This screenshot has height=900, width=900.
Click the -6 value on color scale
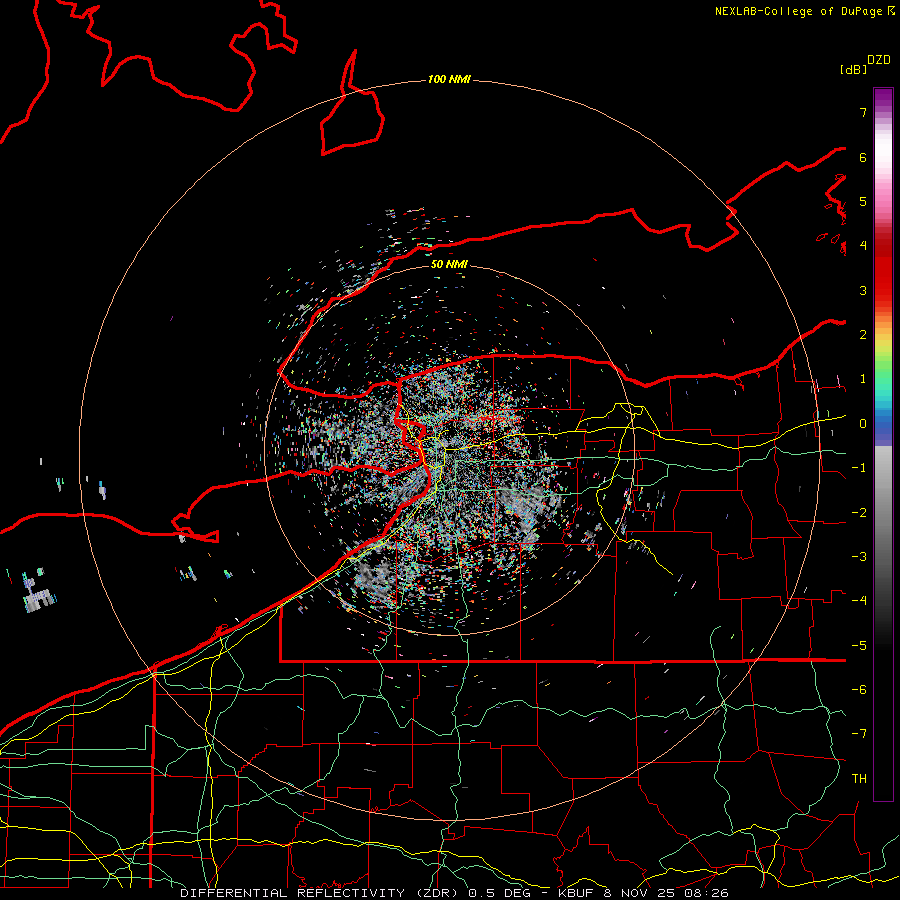tap(859, 690)
